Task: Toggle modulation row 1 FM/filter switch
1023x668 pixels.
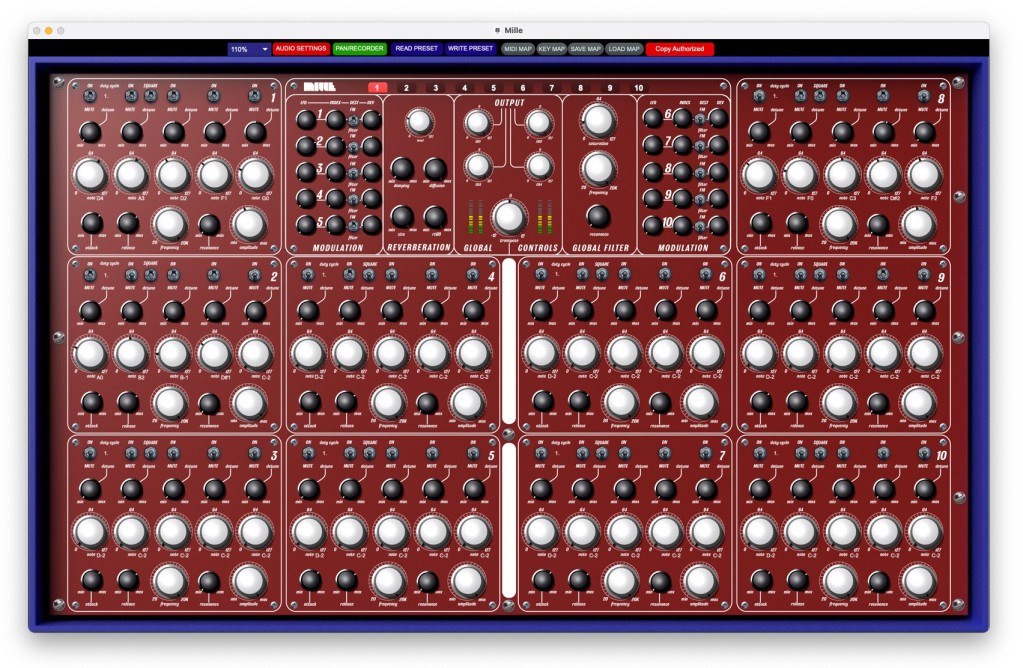Action: 353,121
